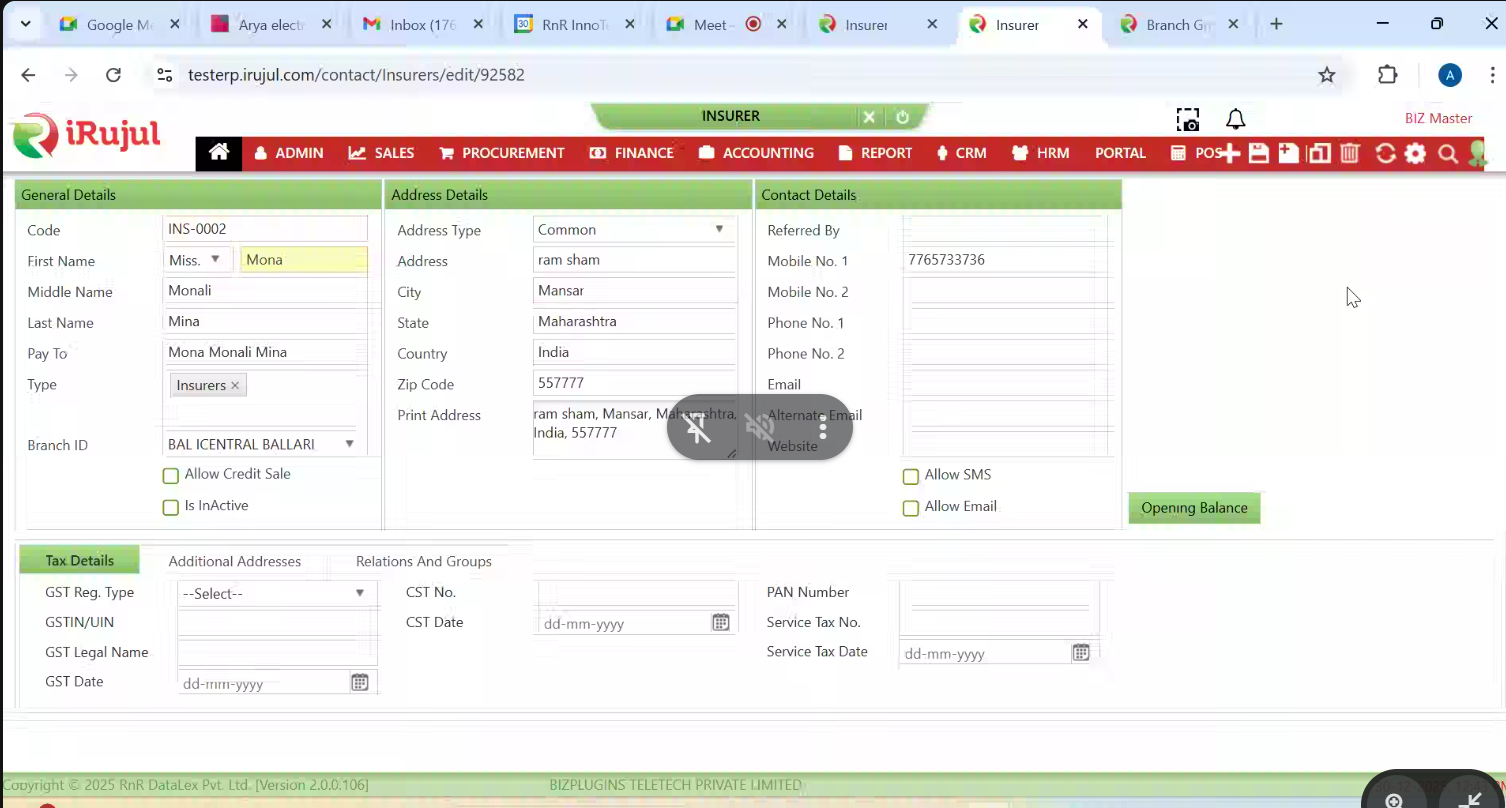This screenshot has height=808, width=1506.
Task: Remove the Insurers tag from Type
Action: coord(235,386)
